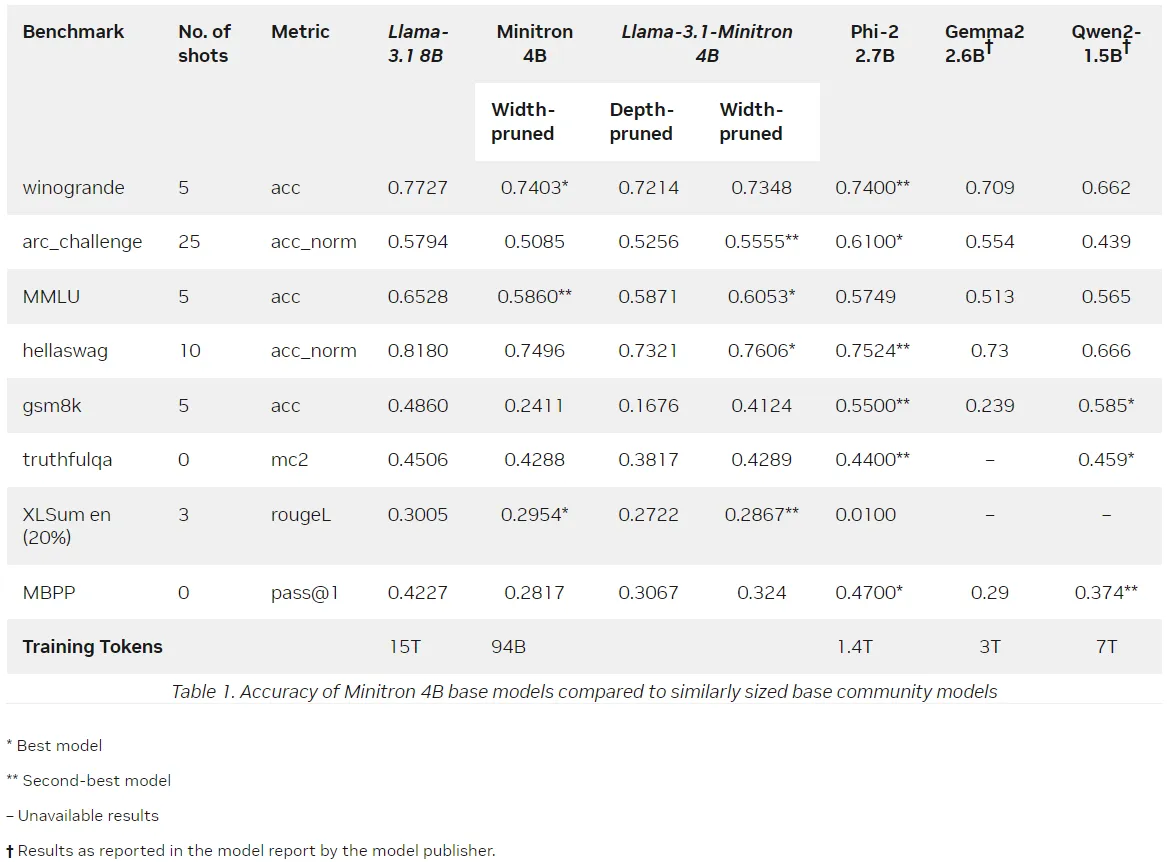The image size is (1167, 862).
Task: Select the arc_challenge row label
Action: click(x=82, y=242)
